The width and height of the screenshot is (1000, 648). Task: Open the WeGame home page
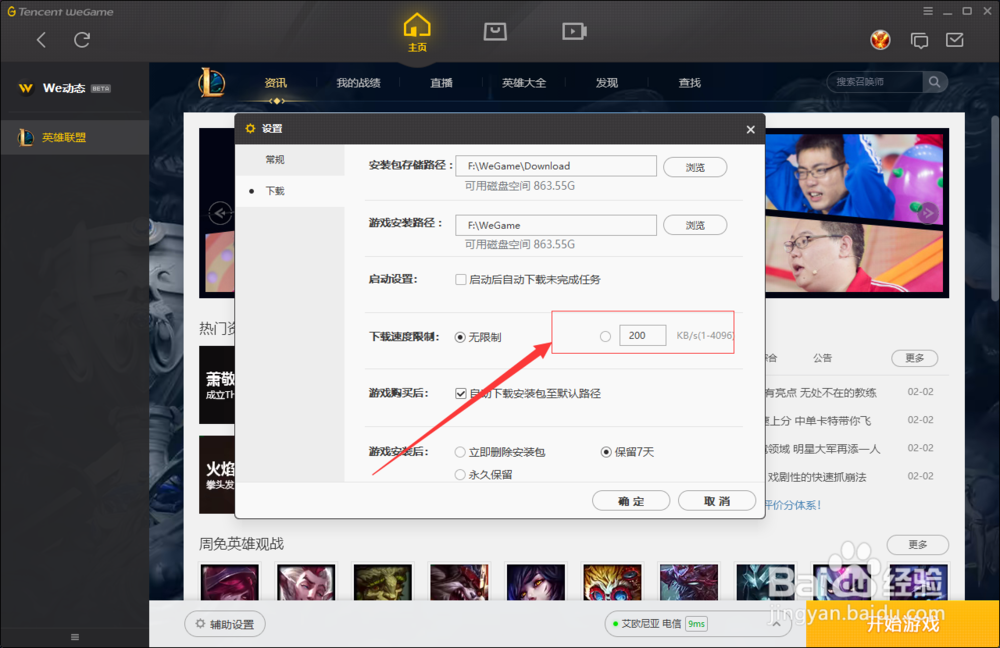416,28
